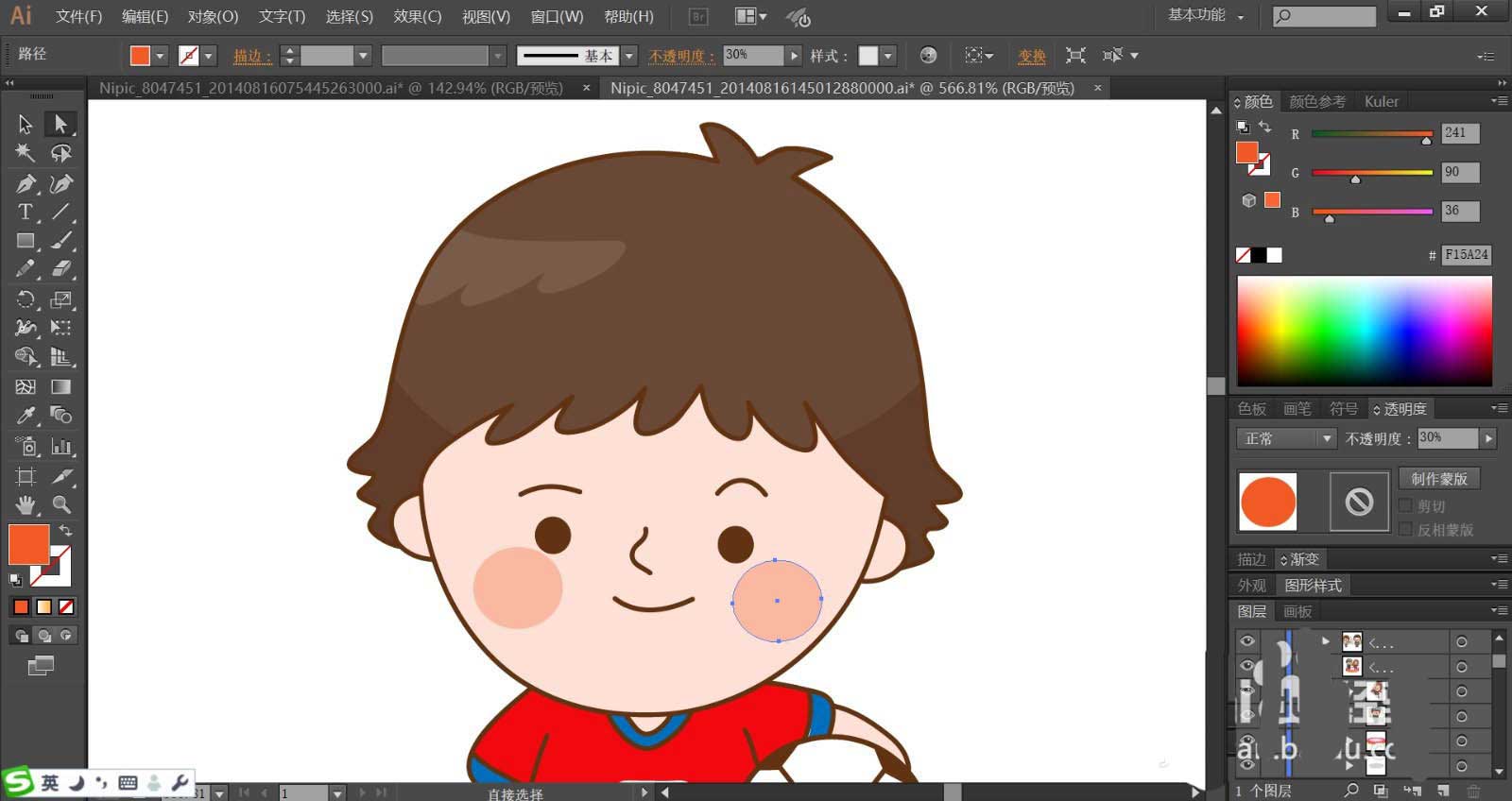1512x801 pixels.
Task: Open the Arrange Documents icon
Action: 751,16
